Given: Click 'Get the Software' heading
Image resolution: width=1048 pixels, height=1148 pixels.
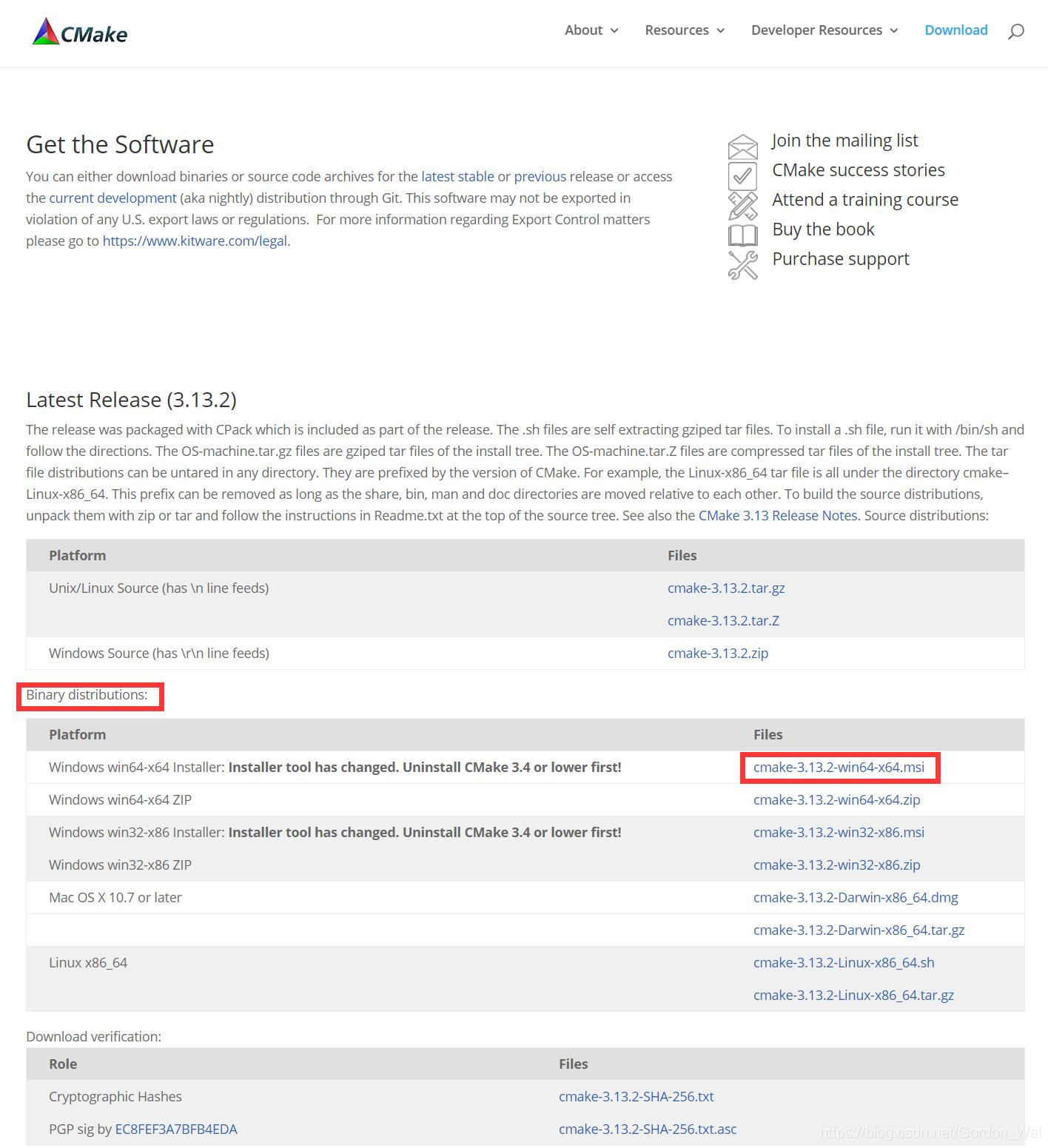Looking at the screenshot, I should click(x=120, y=144).
